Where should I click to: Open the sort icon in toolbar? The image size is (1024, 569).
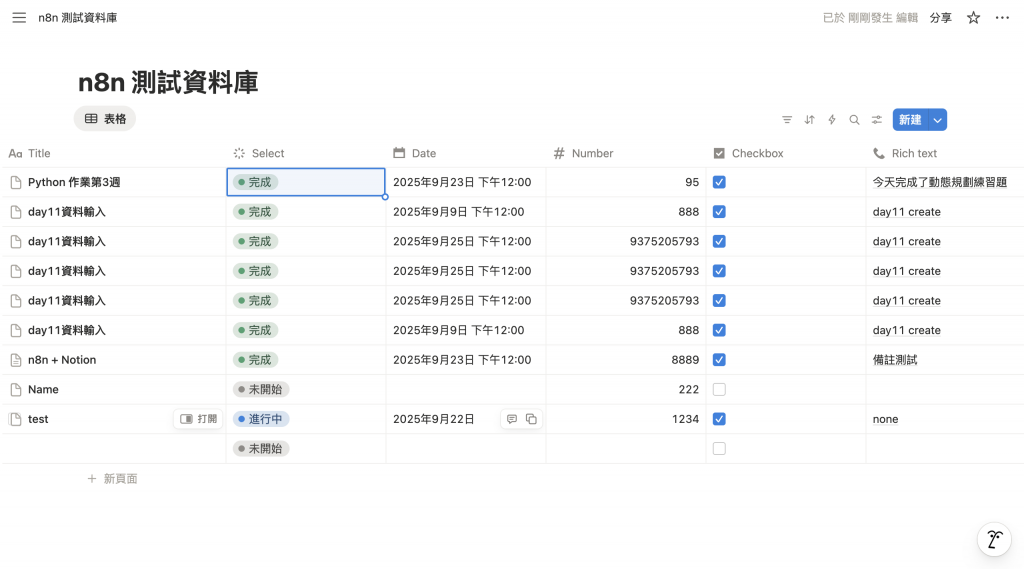[809, 120]
